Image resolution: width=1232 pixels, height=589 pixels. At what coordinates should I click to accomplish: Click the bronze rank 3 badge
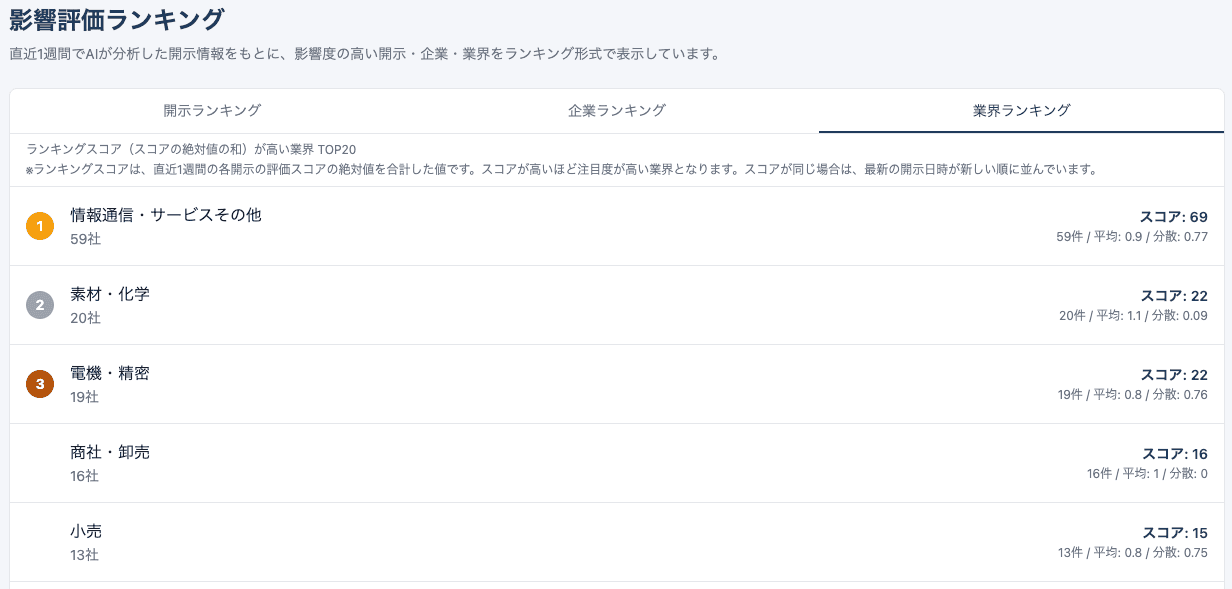(40, 384)
